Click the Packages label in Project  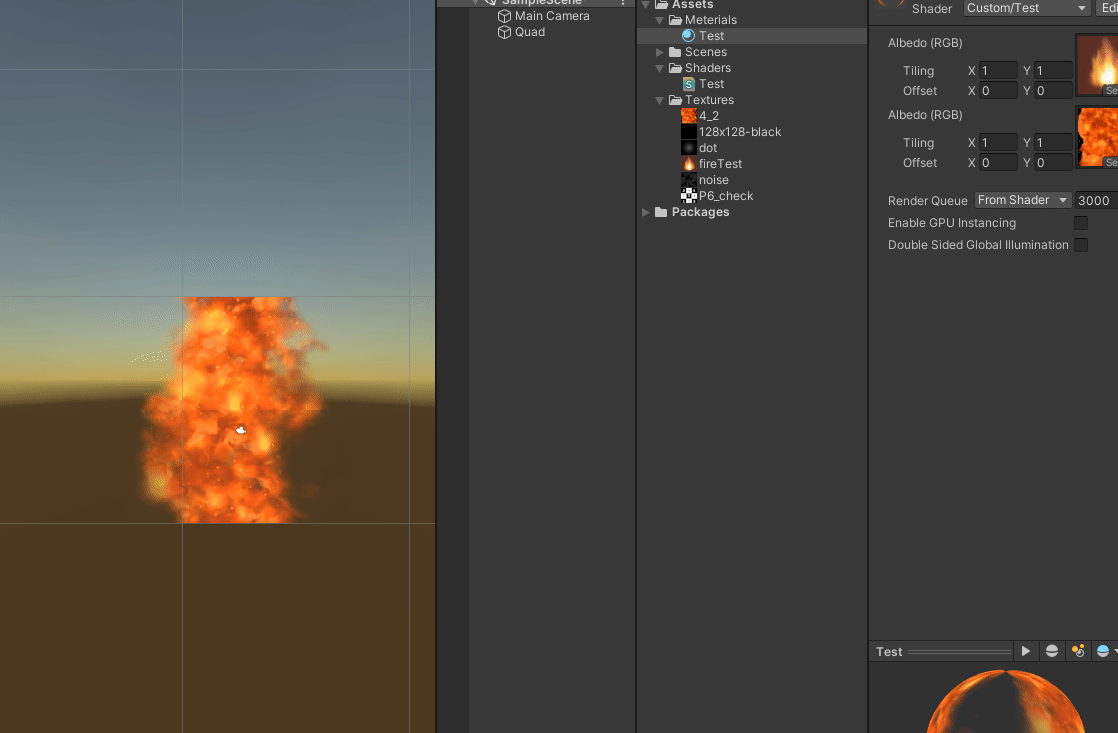click(x=700, y=212)
